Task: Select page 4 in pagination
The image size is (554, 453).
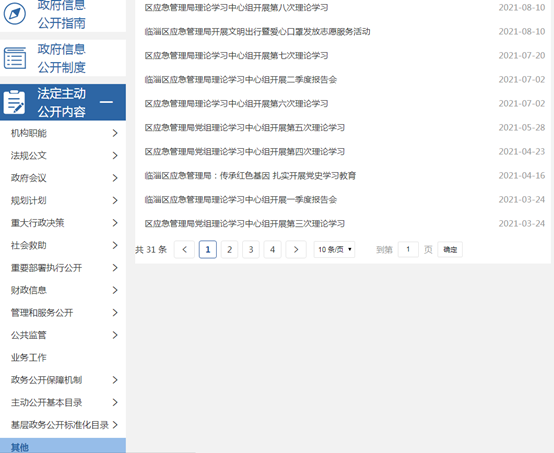Action: click(272, 250)
